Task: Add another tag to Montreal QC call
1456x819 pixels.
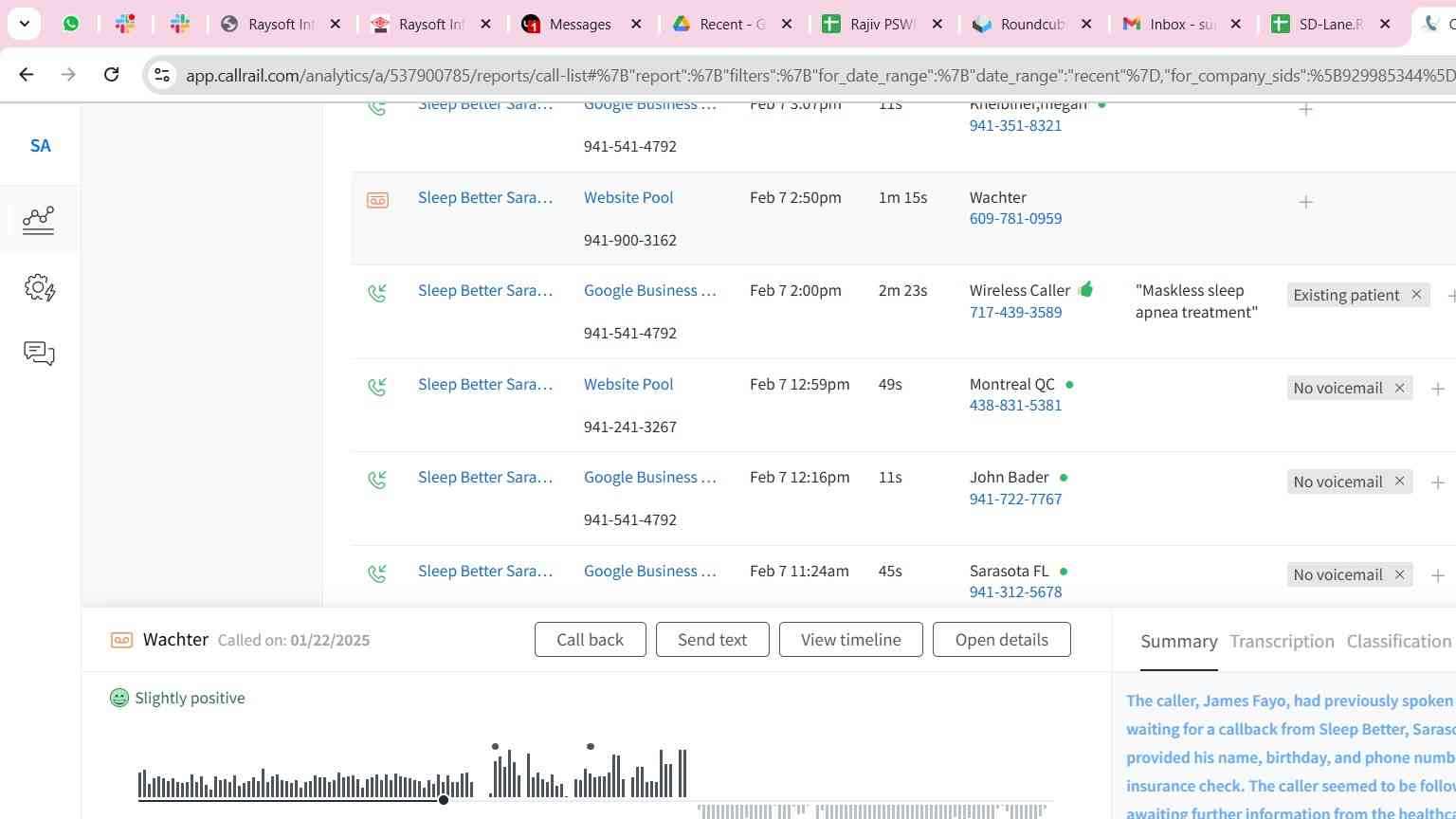Action: click(x=1438, y=389)
